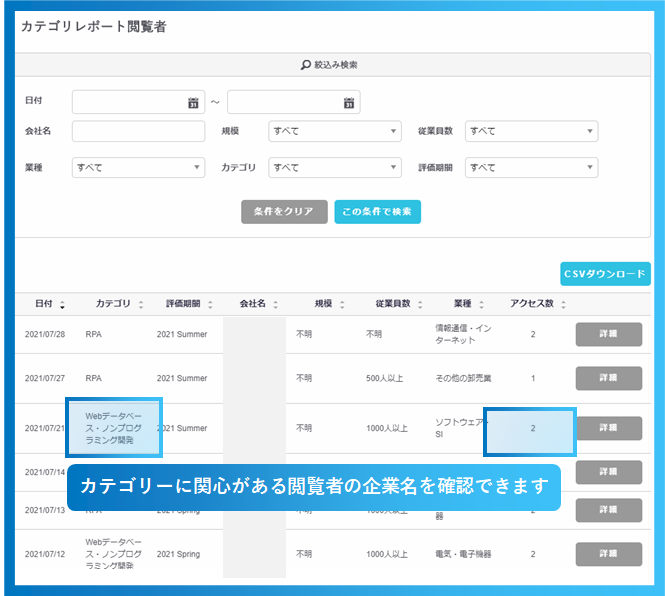Click the 条件をクリア button
Image resolution: width=665 pixels, height=596 pixels.
284,212
